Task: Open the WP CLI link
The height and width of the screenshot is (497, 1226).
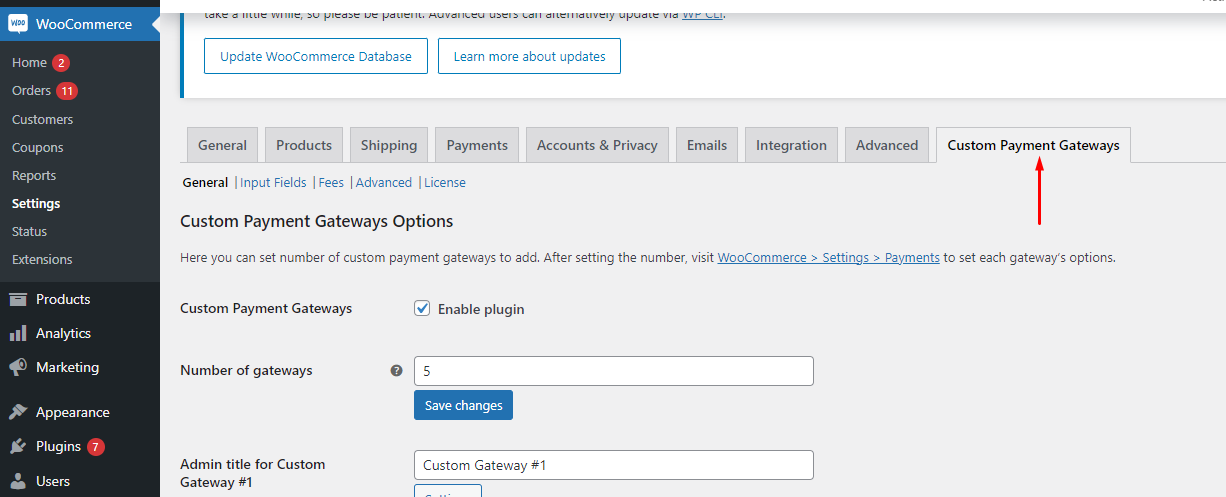Action: (x=703, y=16)
